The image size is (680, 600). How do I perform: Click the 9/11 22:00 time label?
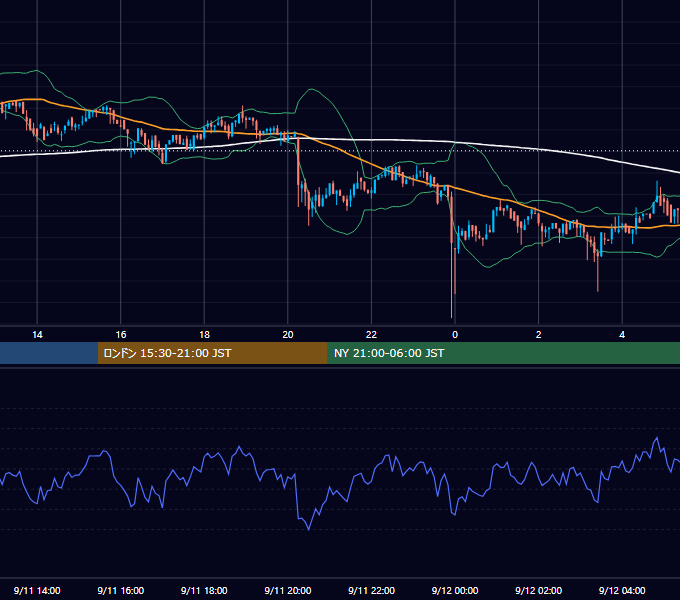371,590
